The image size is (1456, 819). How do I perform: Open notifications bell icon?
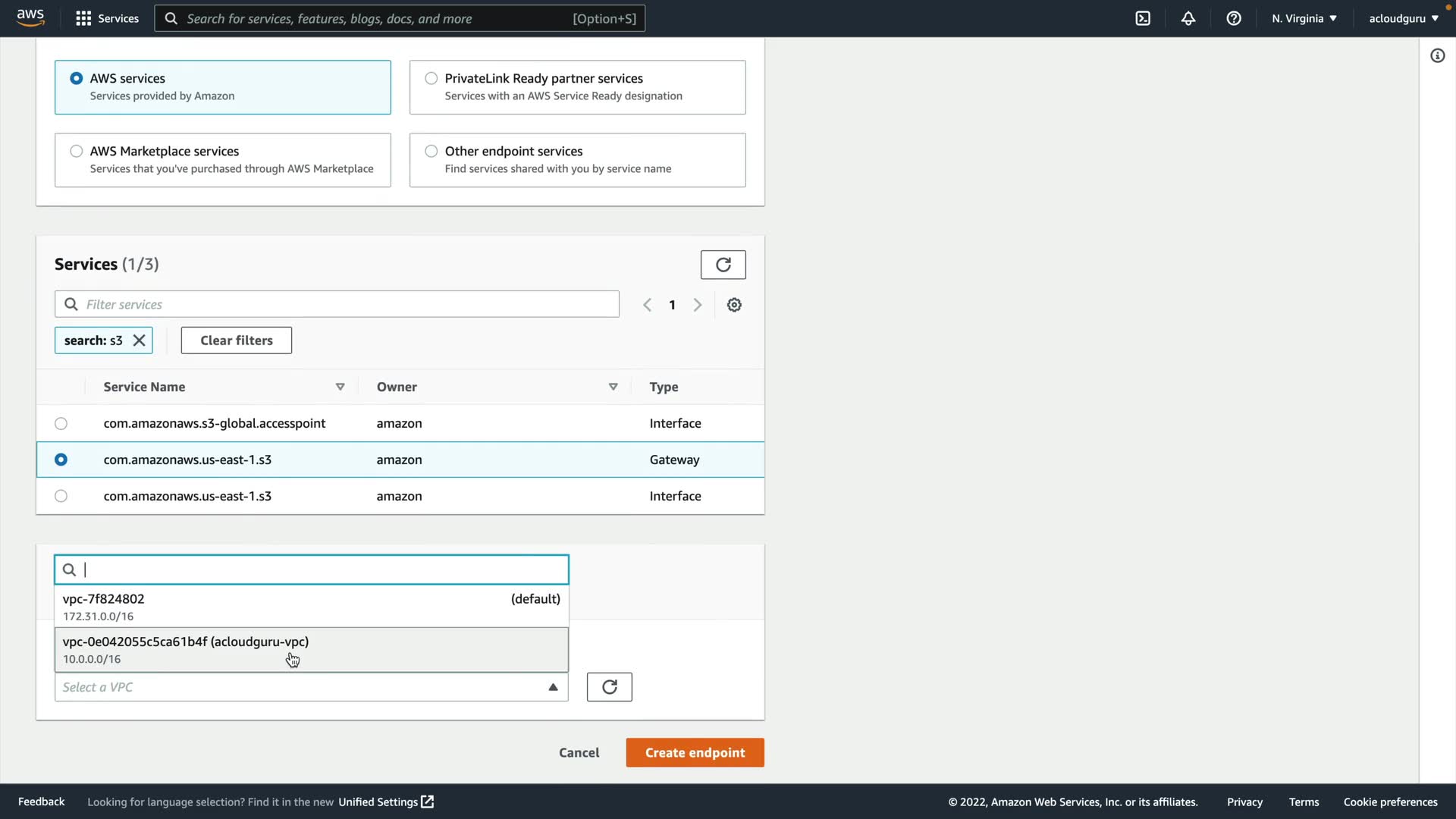pos(1188,18)
